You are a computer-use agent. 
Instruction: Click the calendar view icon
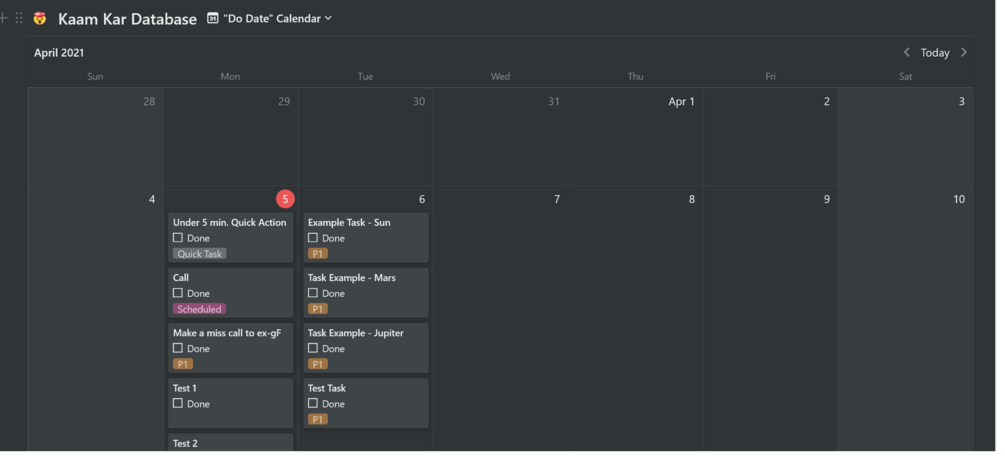click(x=212, y=18)
